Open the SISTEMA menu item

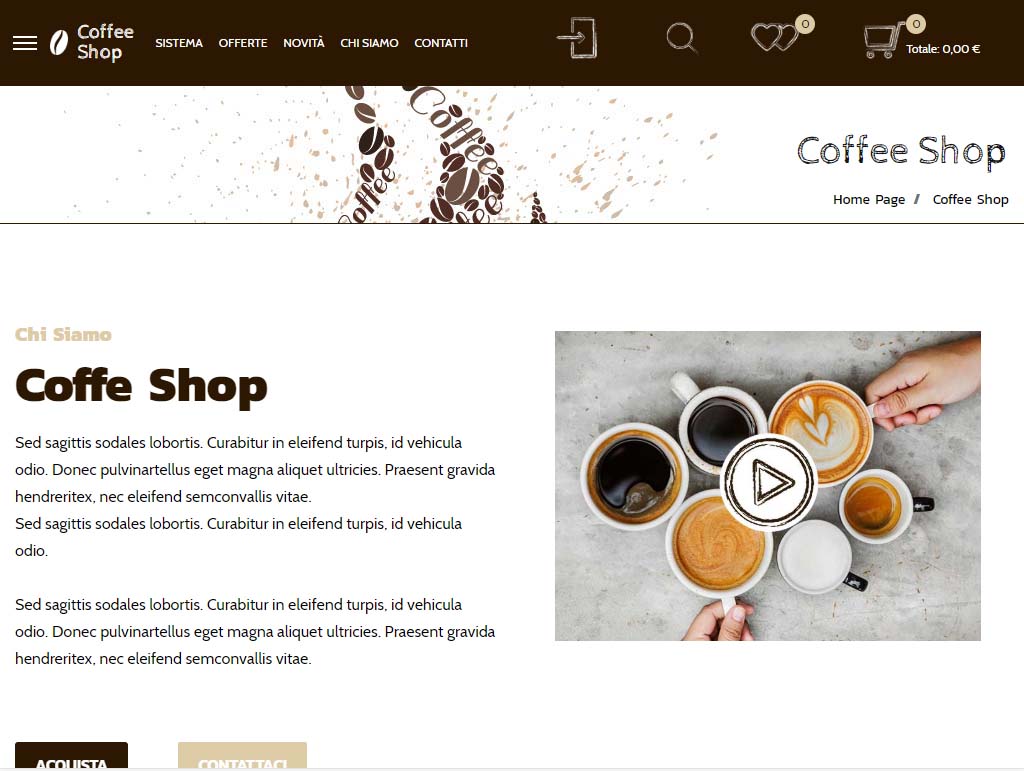pos(179,43)
